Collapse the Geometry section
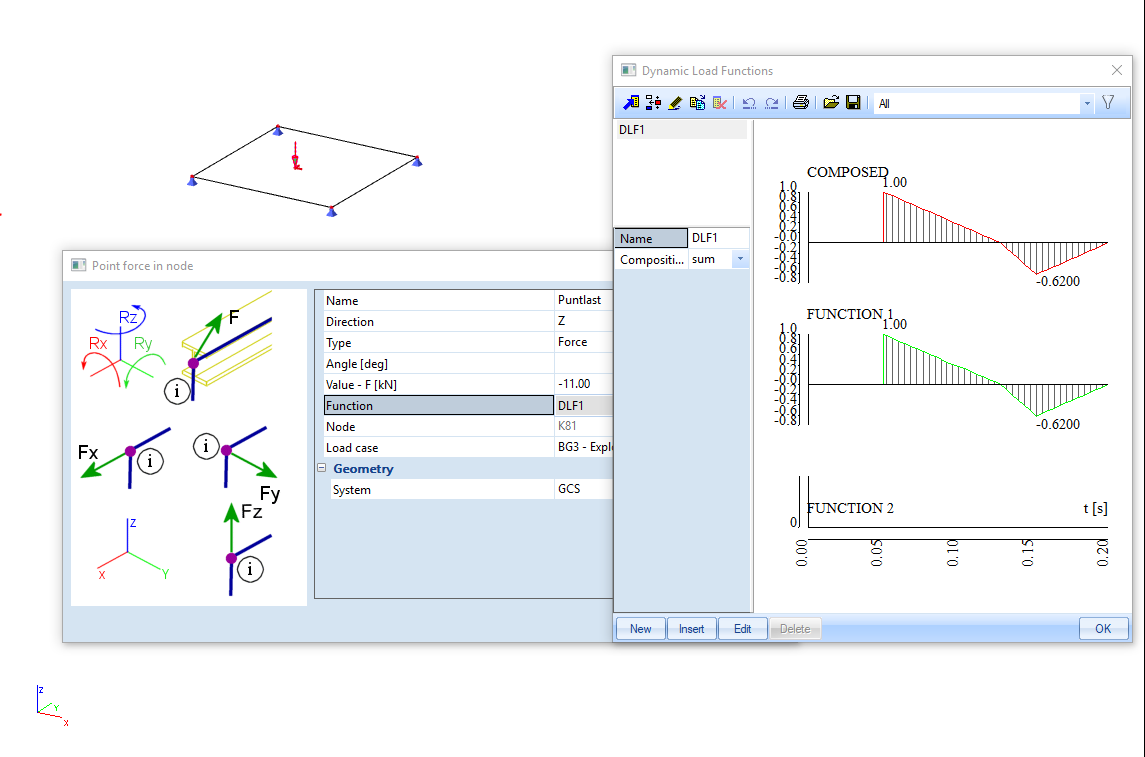The image size is (1145, 757). point(322,469)
